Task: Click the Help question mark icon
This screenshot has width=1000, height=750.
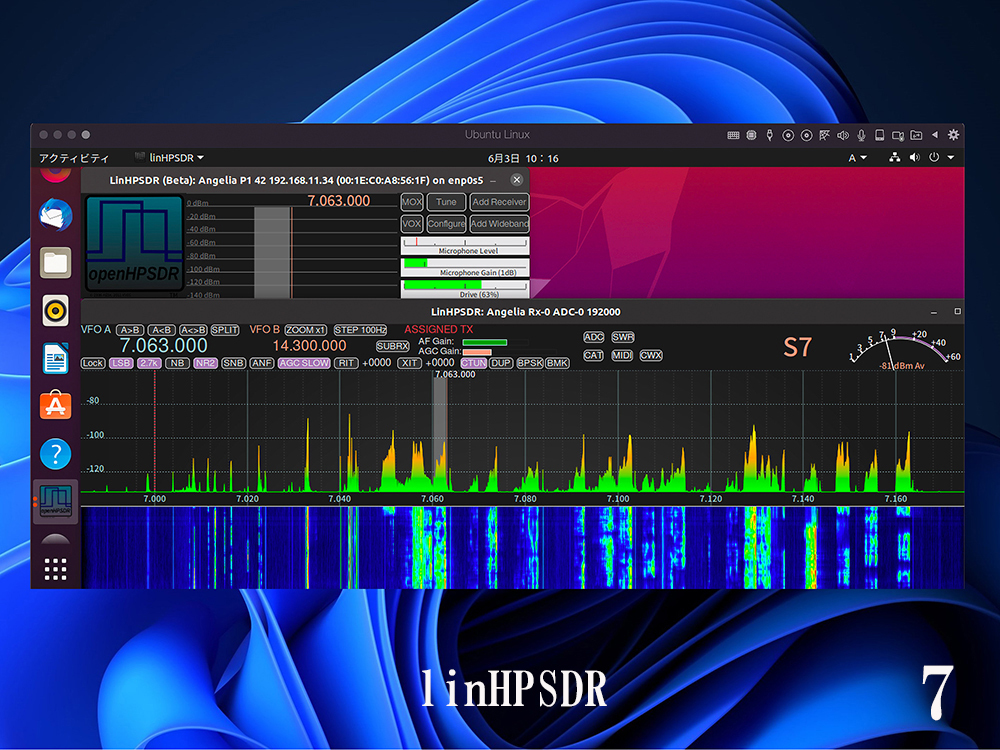Action: 56,454
